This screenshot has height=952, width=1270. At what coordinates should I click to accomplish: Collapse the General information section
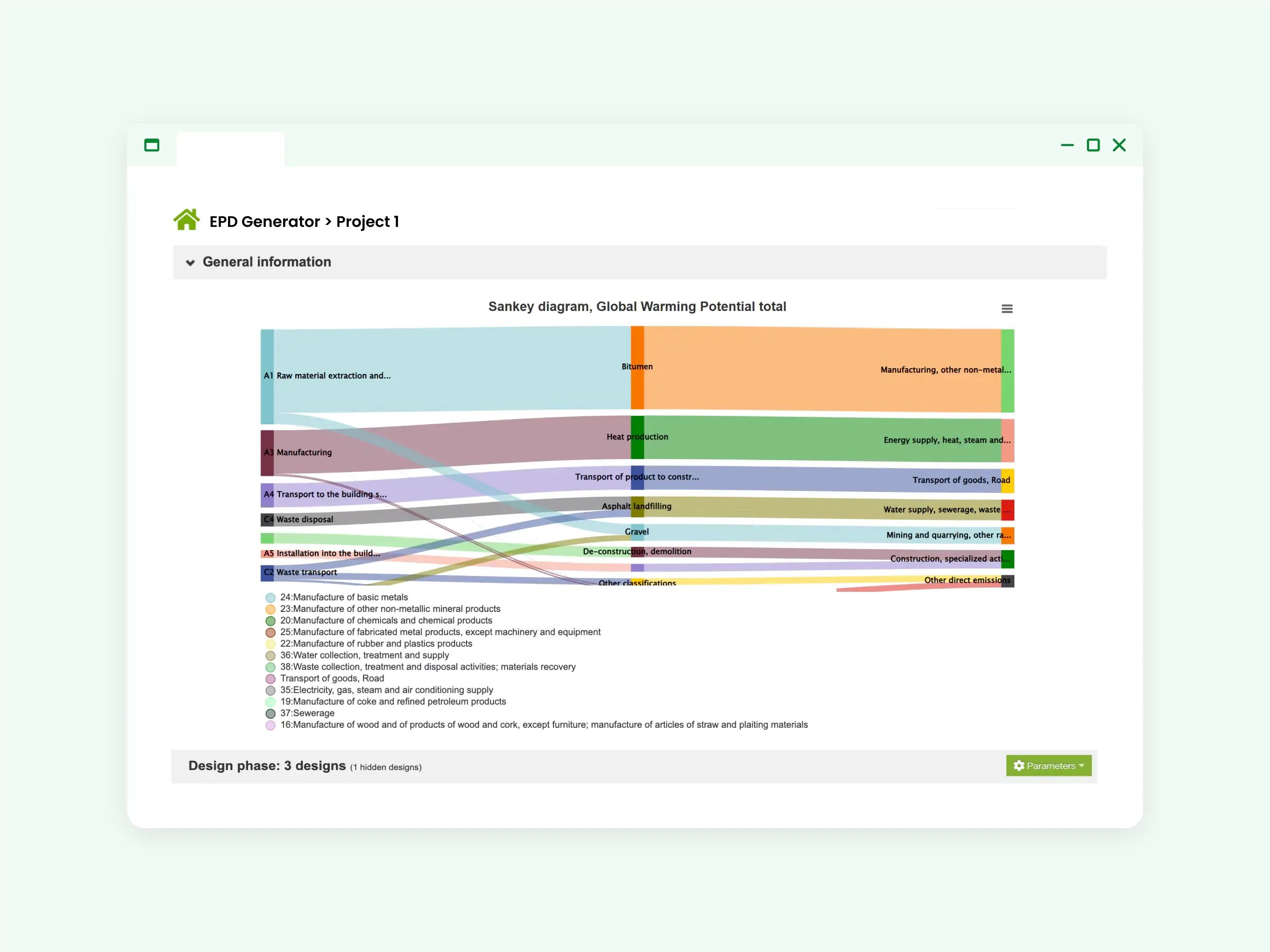click(x=190, y=263)
